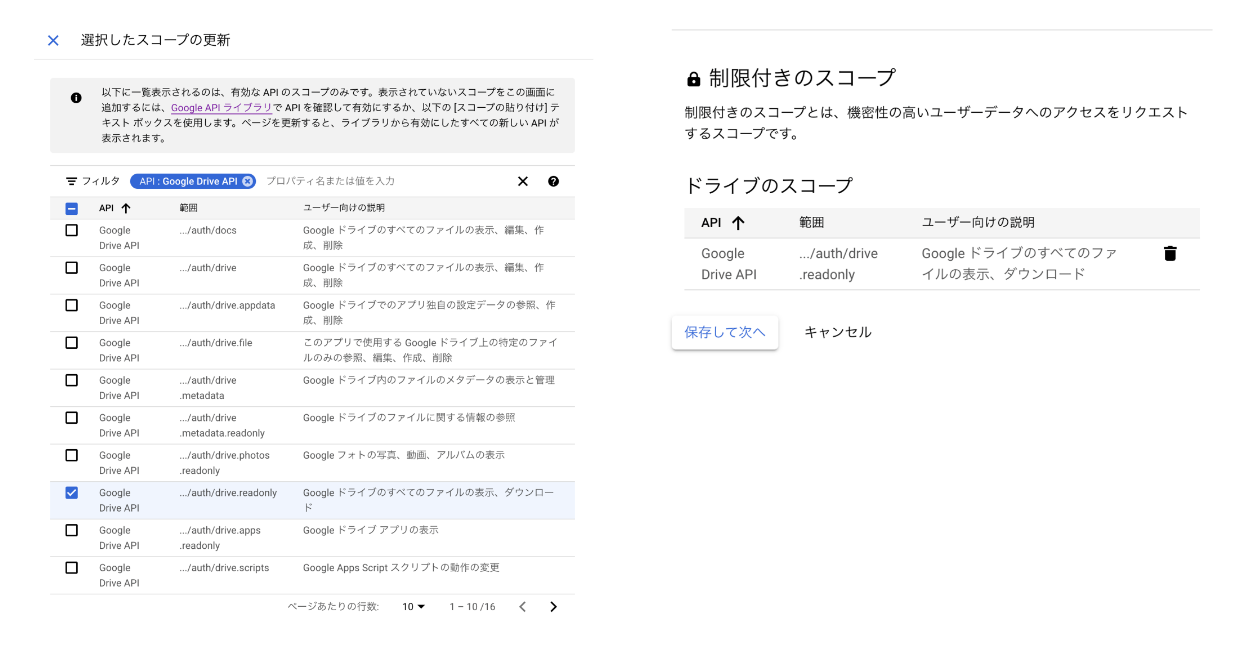Click the lock icon beside 制限付きのスコープ
1250x654 pixels.
point(693,78)
